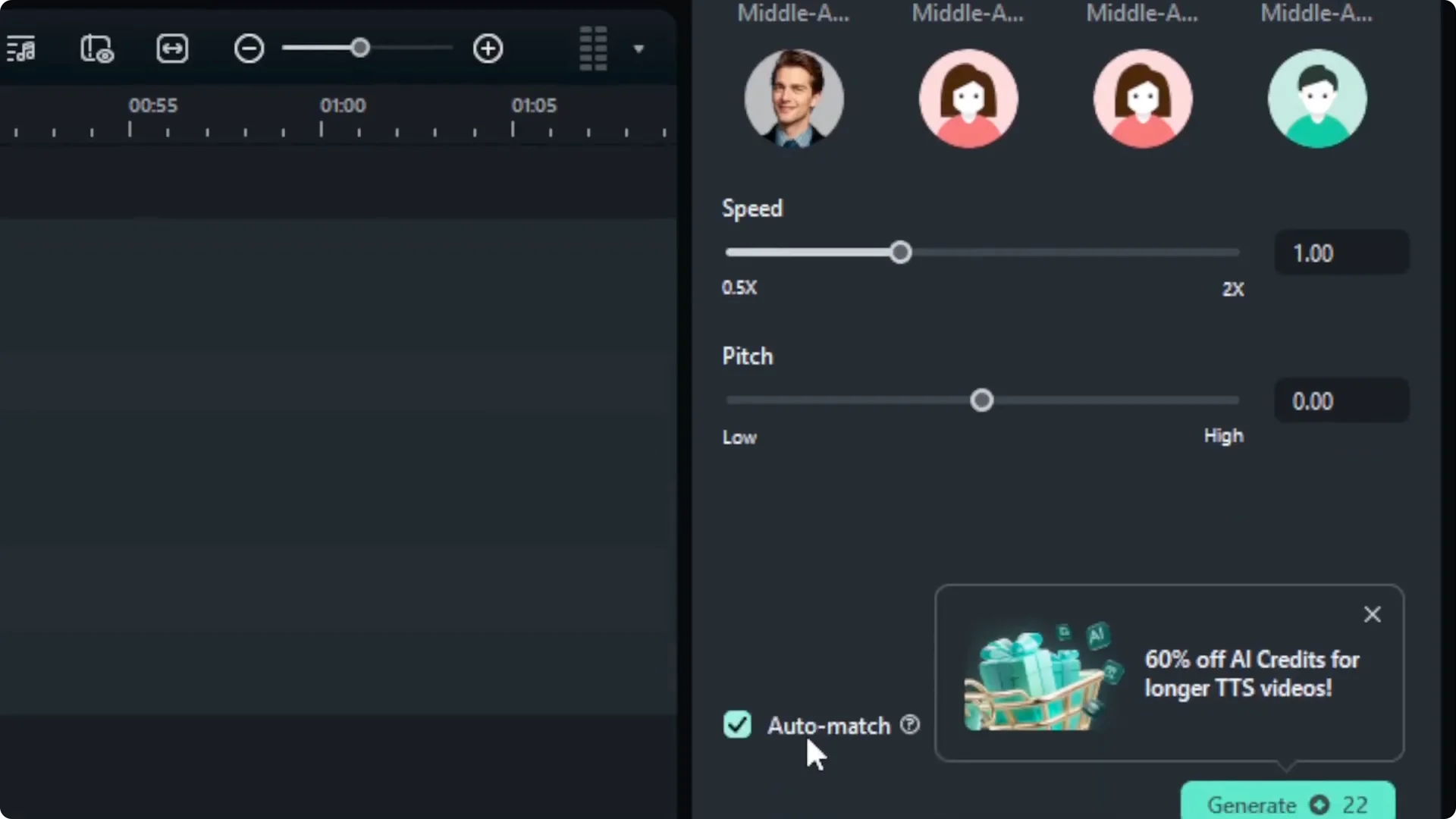Image resolution: width=1456 pixels, height=819 pixels.
Task: Open the second pink voice avatar options
Action: 1142,98
